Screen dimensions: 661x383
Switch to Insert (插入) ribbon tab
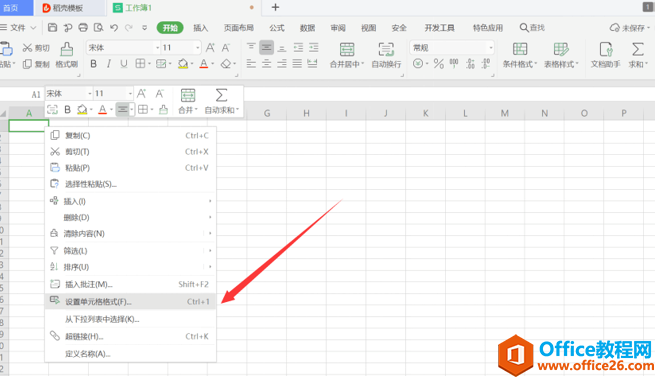click(x=201, y=28)
